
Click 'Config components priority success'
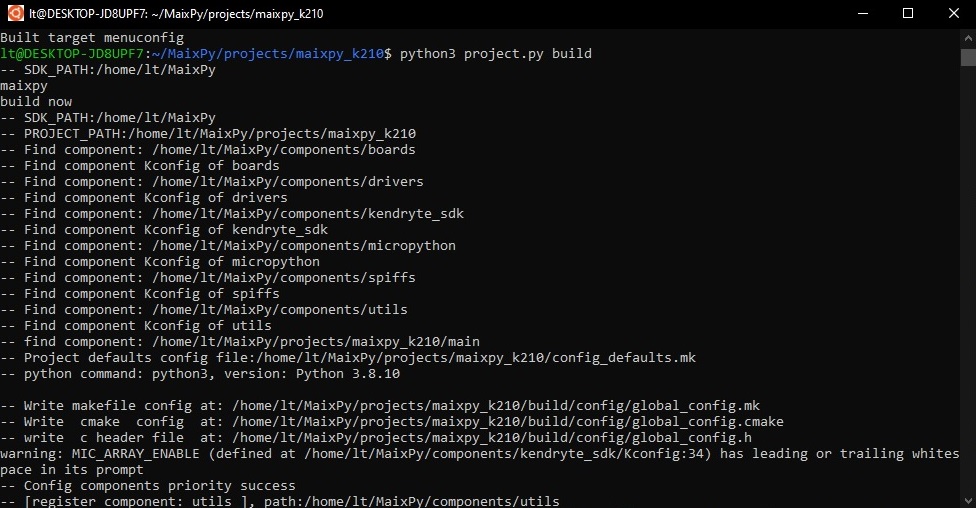click(x=159, y=486)
